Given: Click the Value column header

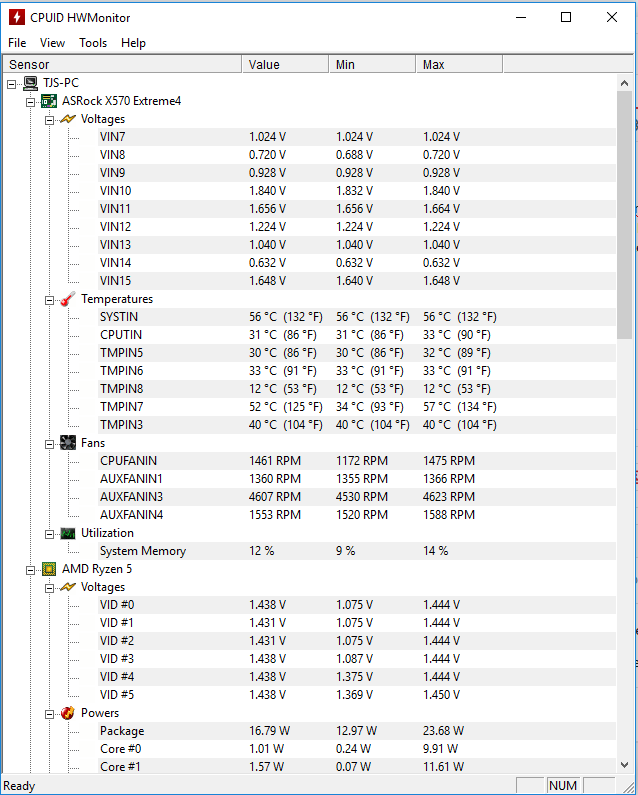Looking at the screenshot, I should (x=286, y=64).
